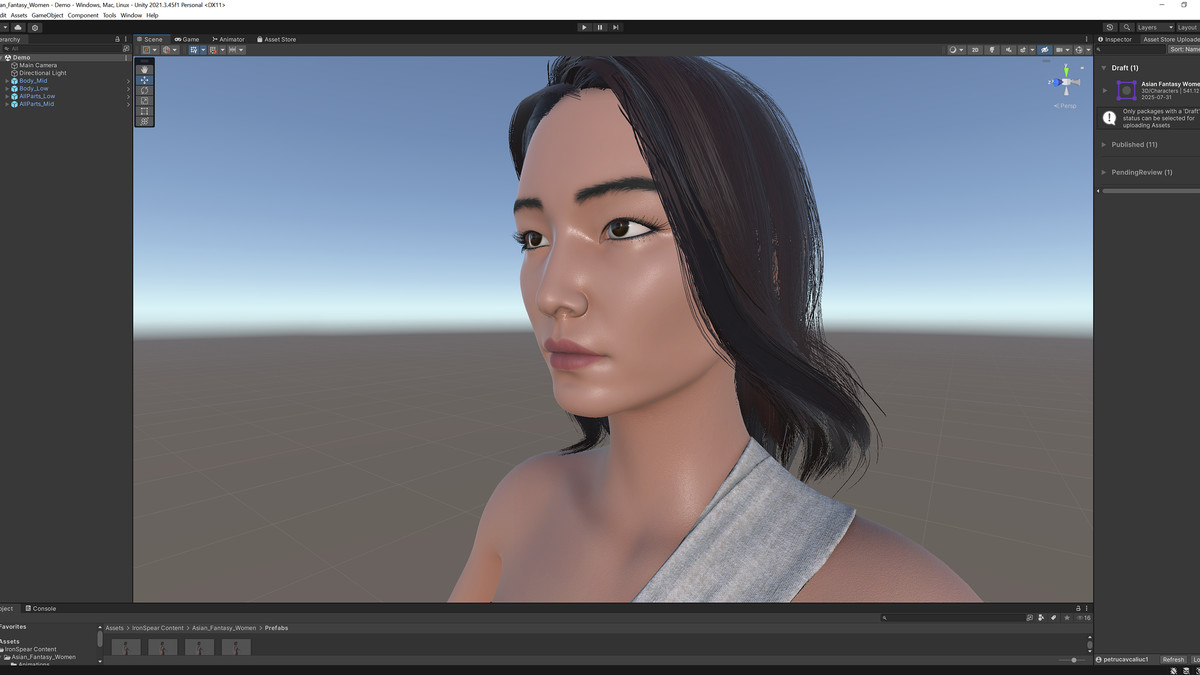Viewport: 1200px width, 675px height.
Task: Open the Tools menu
Action: tap(110, 15)
